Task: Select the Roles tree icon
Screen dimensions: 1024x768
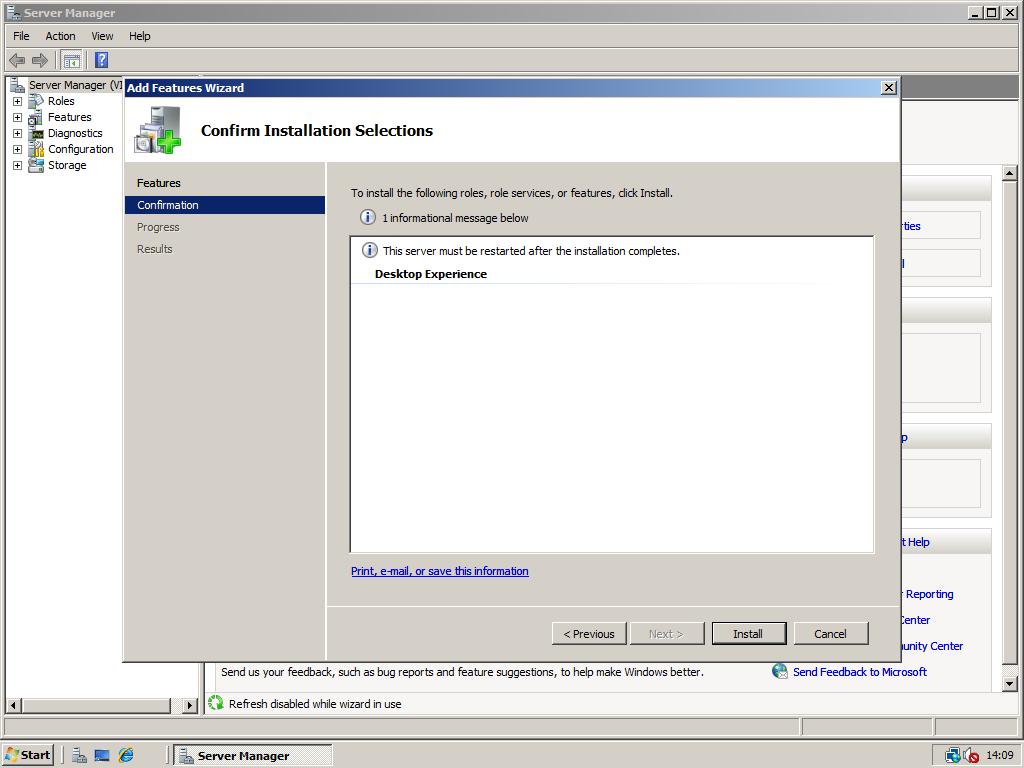Action: click(36, 101)
